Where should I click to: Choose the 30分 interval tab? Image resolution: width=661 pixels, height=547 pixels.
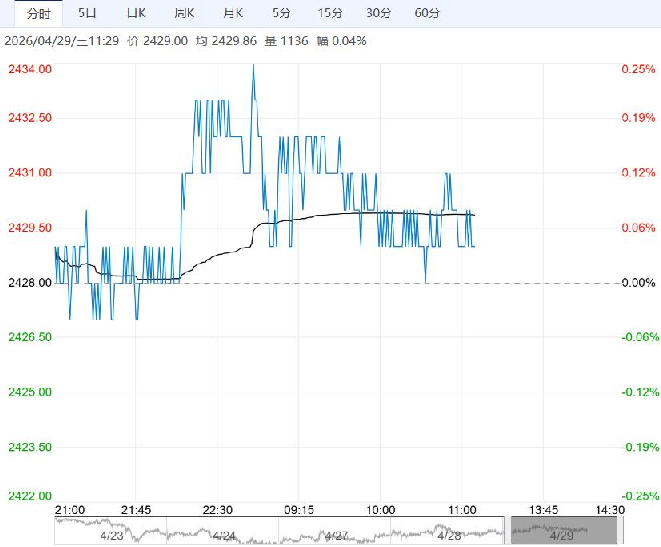coord(378,13)
